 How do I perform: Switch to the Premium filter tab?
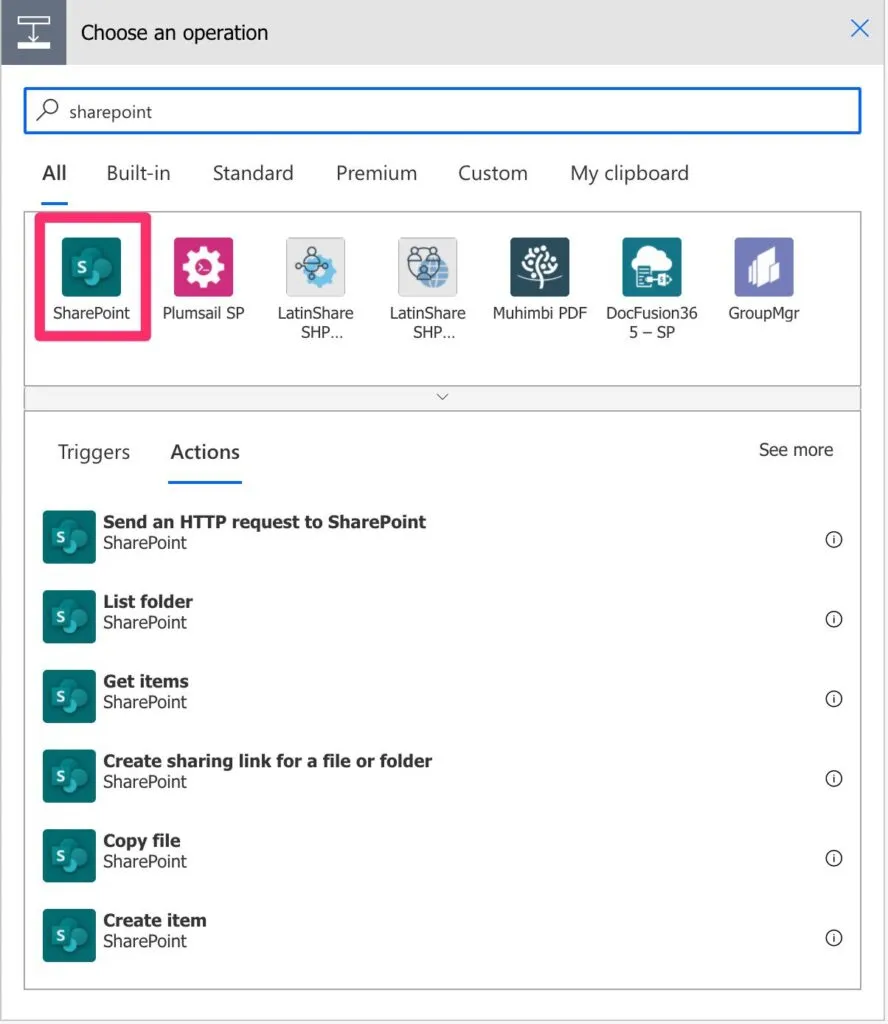point(376,173)
